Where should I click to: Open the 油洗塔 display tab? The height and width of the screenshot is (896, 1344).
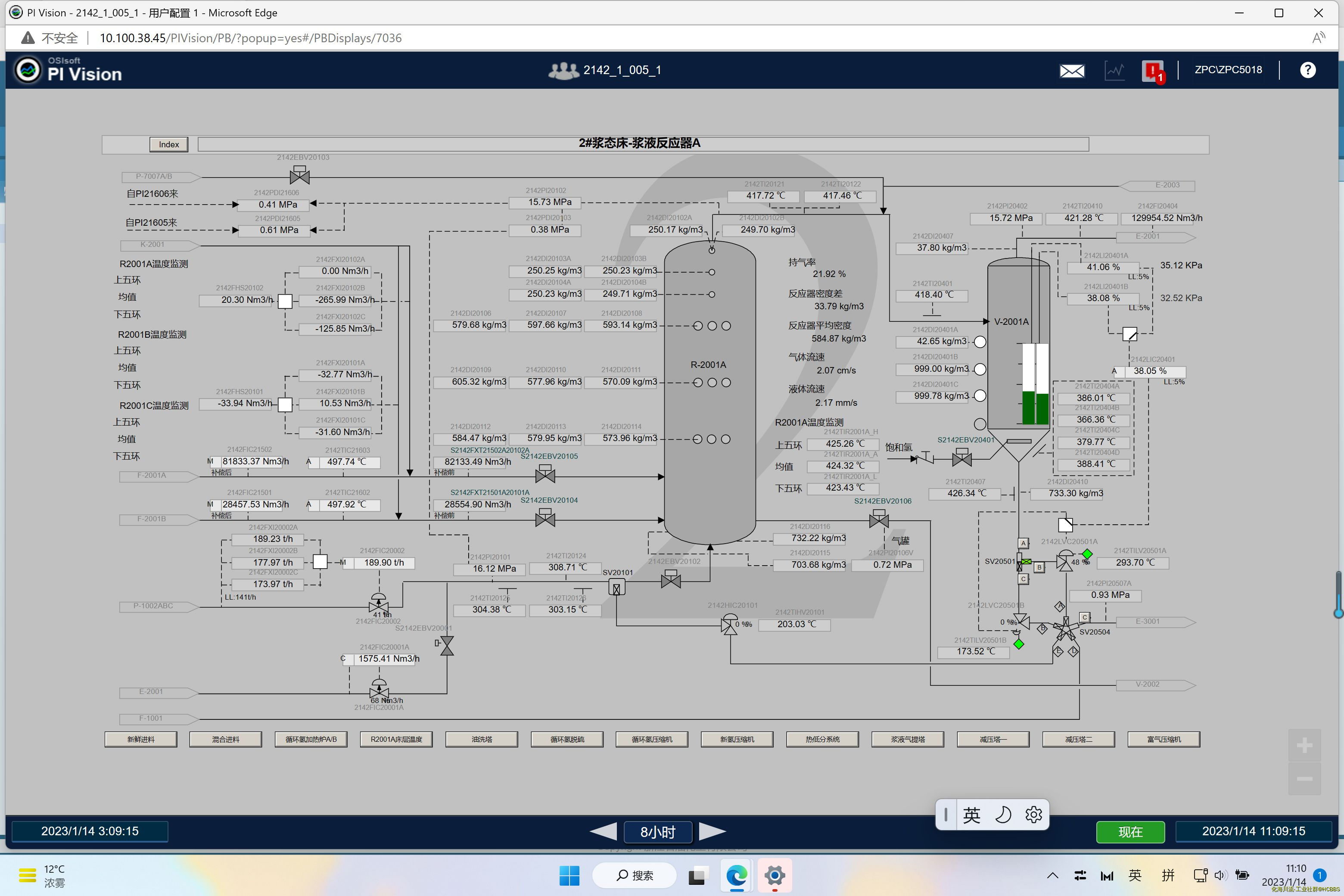(x=482, y=740)
